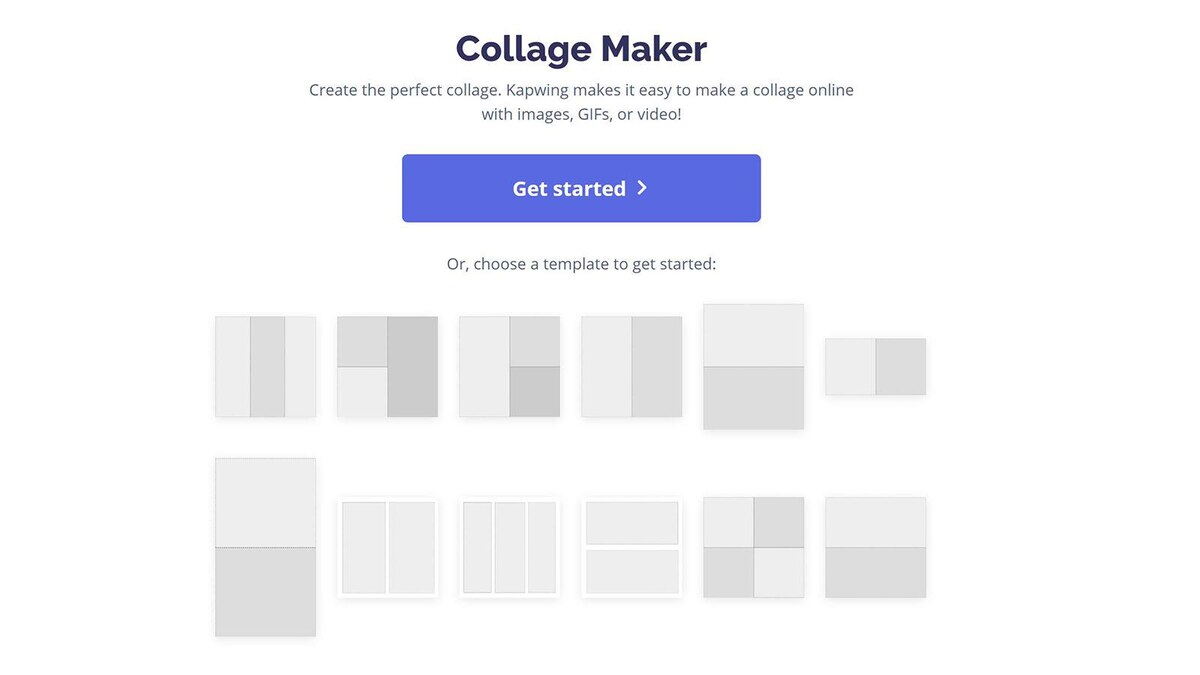The height and width of the screenshot is (675, 1200).
Task: Click the lower half of the tall story template
Action: (x=265, y=592)
